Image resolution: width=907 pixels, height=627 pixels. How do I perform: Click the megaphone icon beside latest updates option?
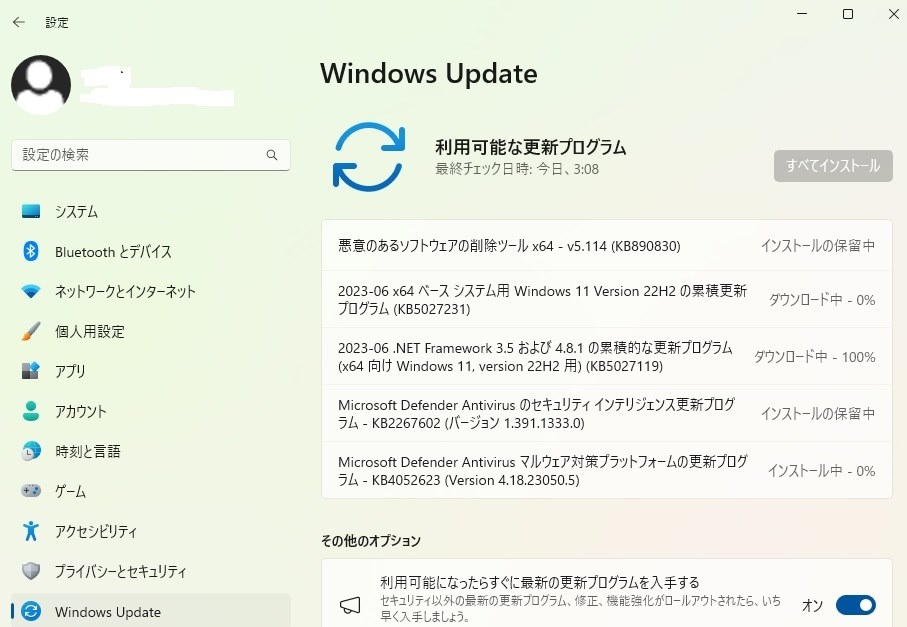tap(350, 605)
